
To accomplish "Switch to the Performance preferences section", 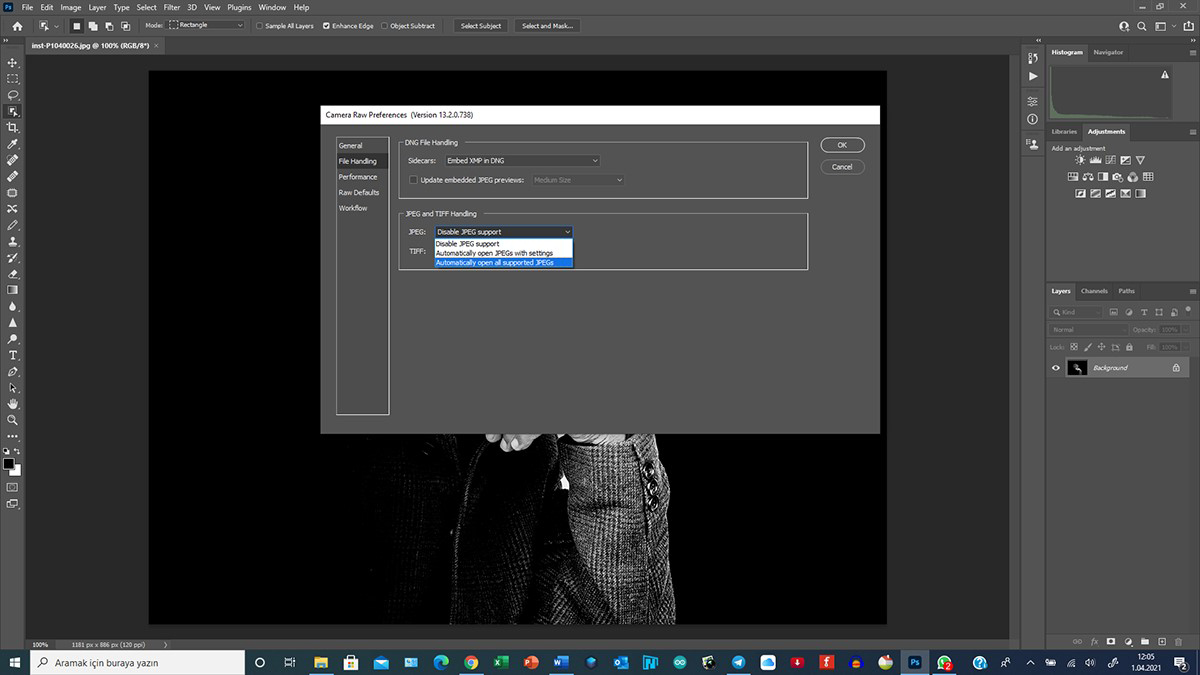I will 357,177.
